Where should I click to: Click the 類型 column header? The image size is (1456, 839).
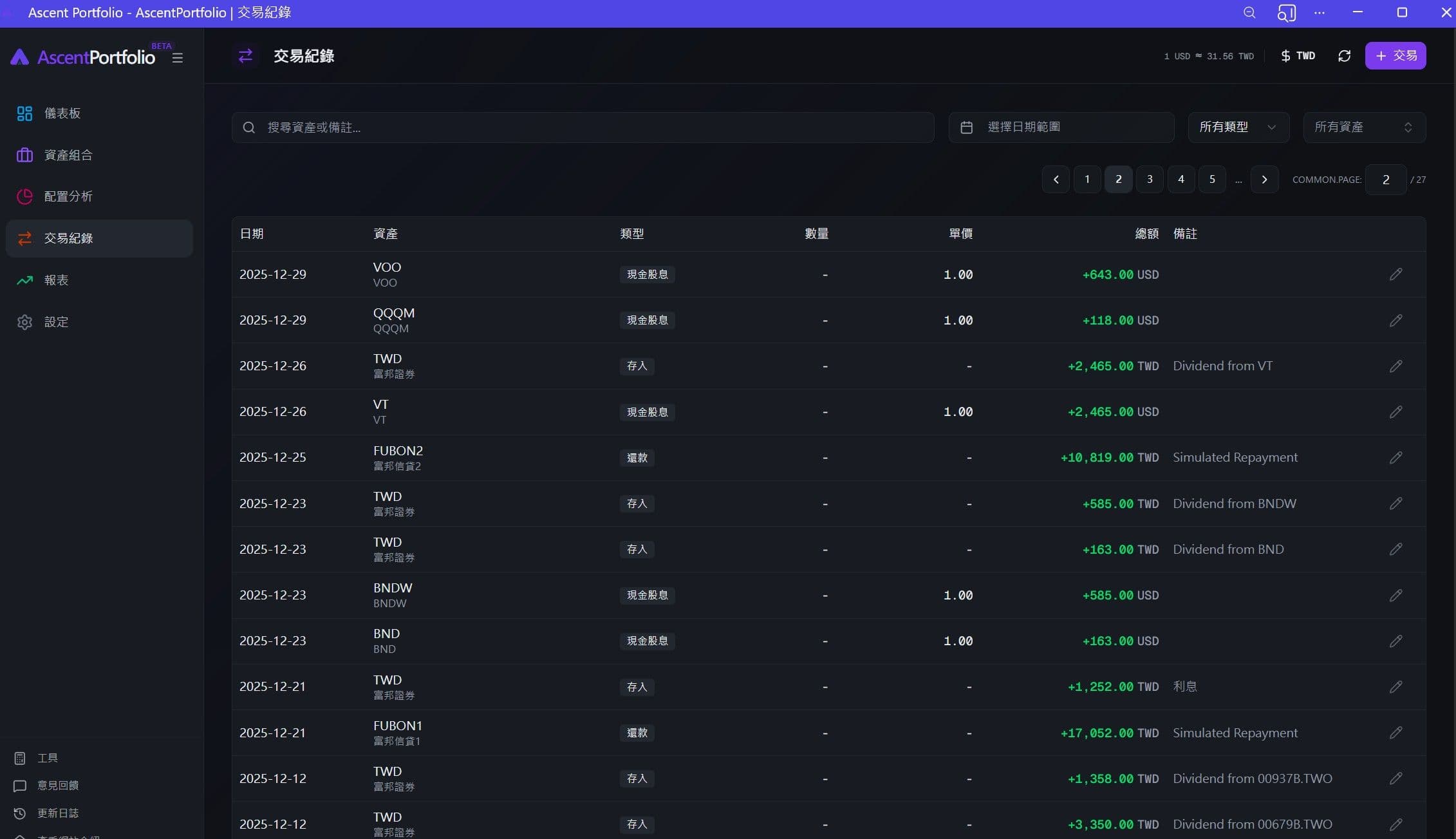point(632,234)
